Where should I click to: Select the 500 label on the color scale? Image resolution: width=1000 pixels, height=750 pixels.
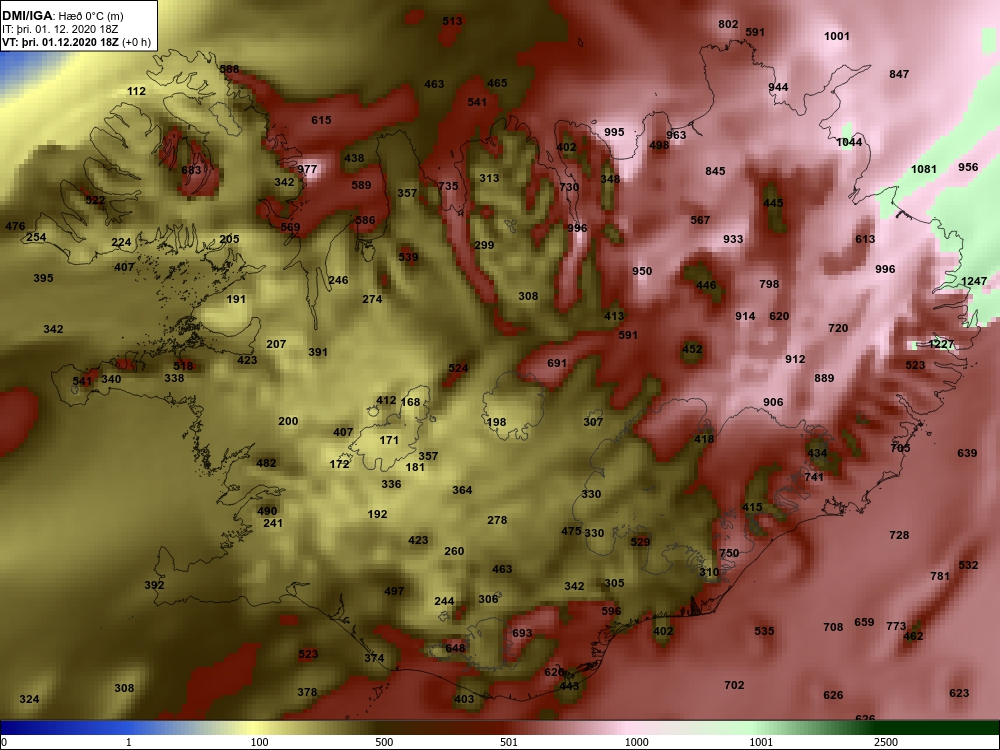(x=384, y=742)
